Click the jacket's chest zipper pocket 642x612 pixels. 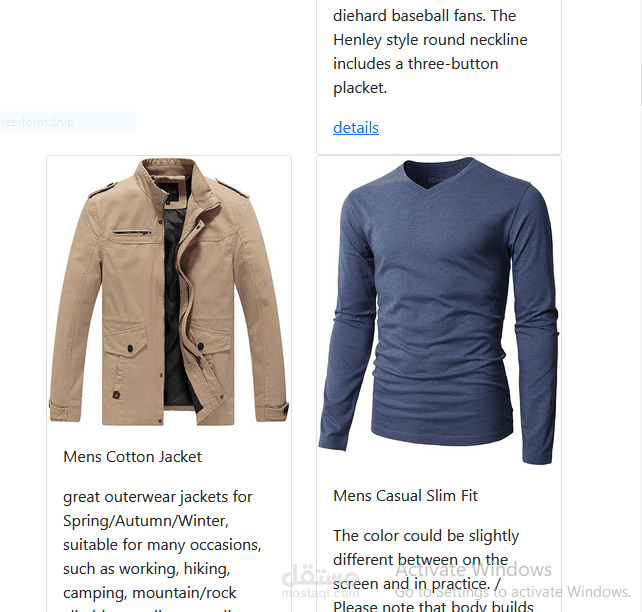point(132,233)
